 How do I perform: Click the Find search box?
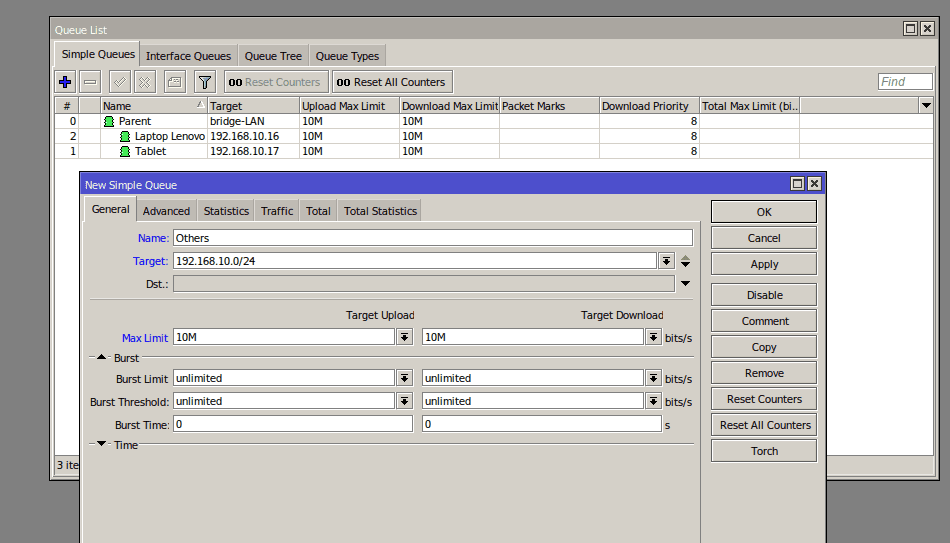[x=905, y=82]
